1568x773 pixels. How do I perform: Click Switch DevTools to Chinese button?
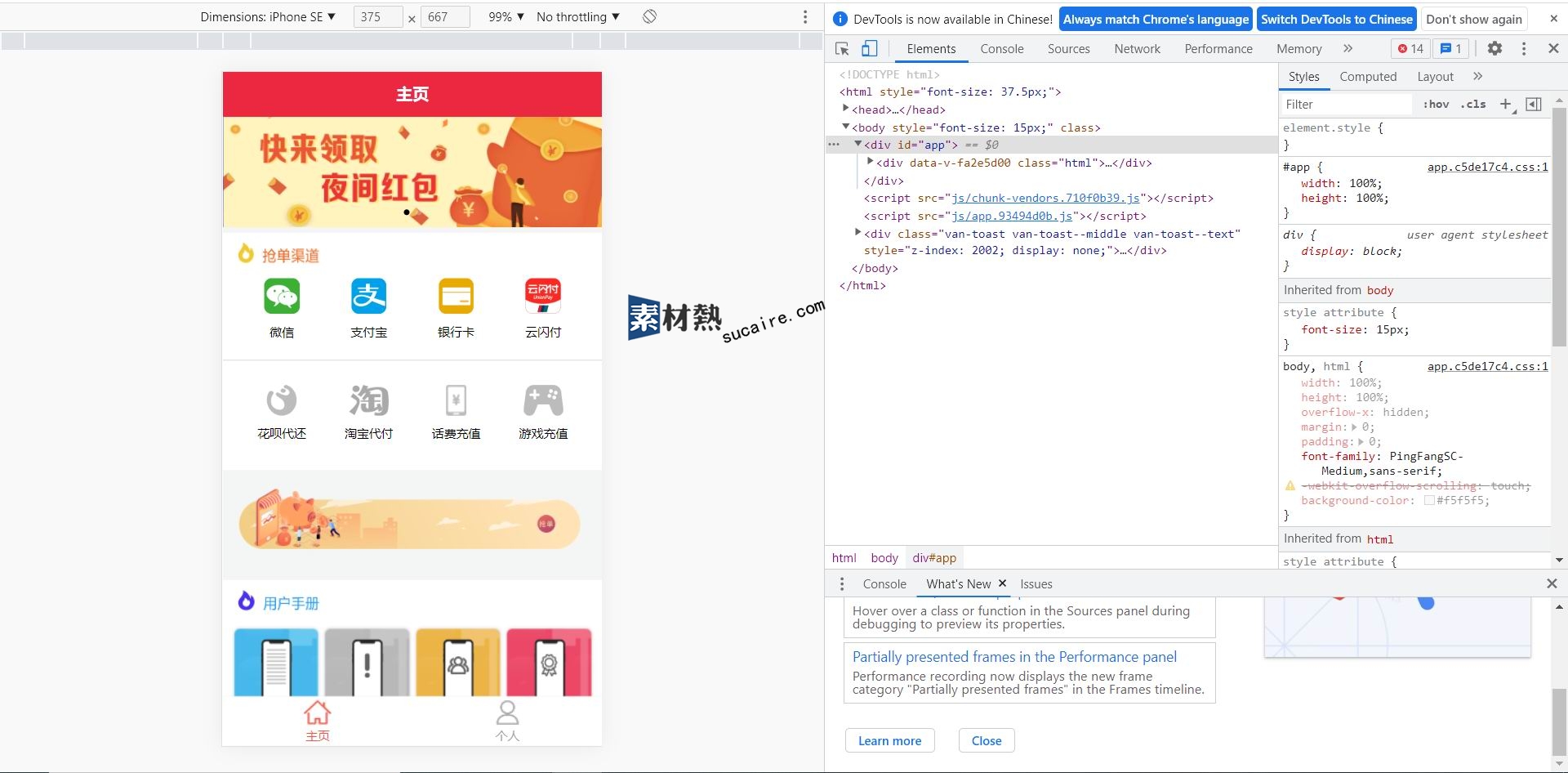pos(1336,20)
